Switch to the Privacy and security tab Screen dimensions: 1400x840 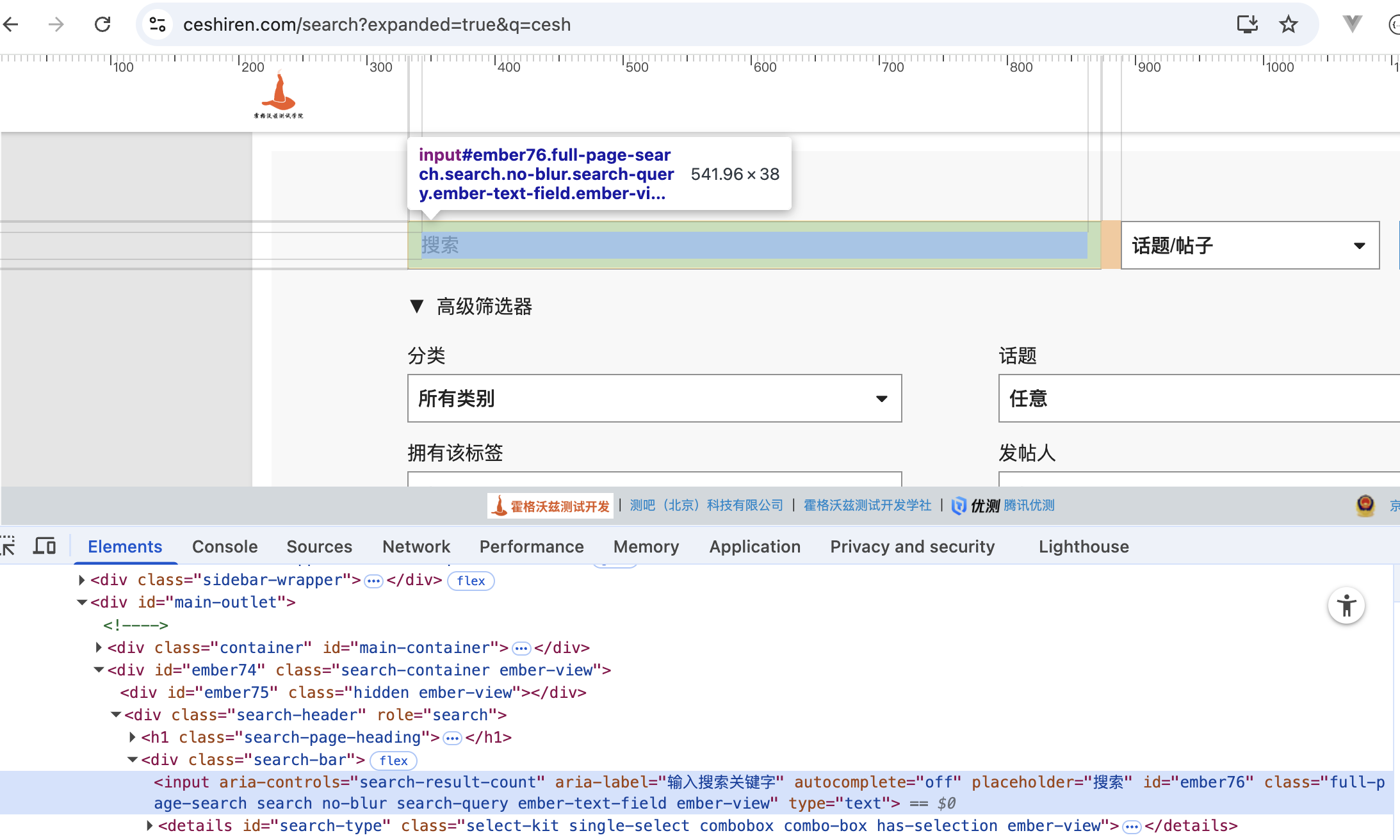(913, 547)
